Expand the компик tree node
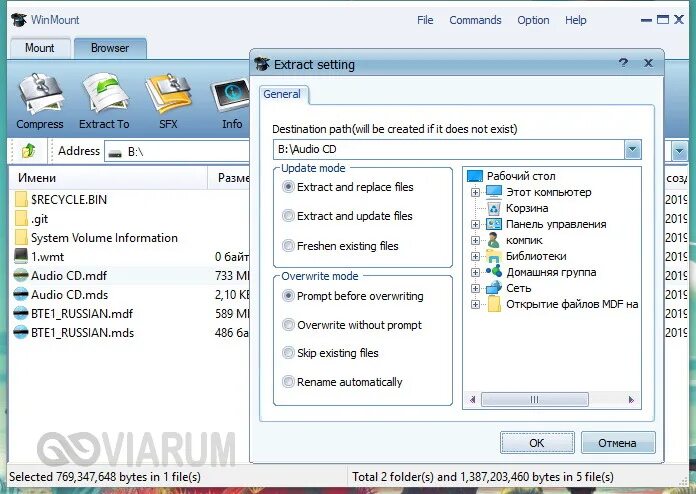Viewport: 696px width, 494px height. (475, 240)
